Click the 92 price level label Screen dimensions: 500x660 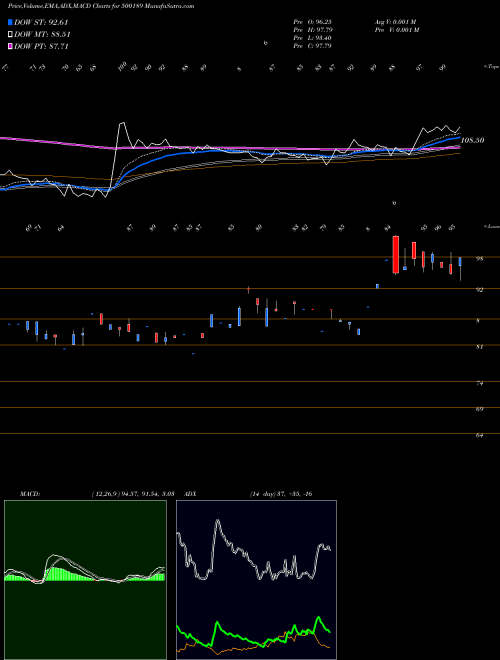coord(479,290)
